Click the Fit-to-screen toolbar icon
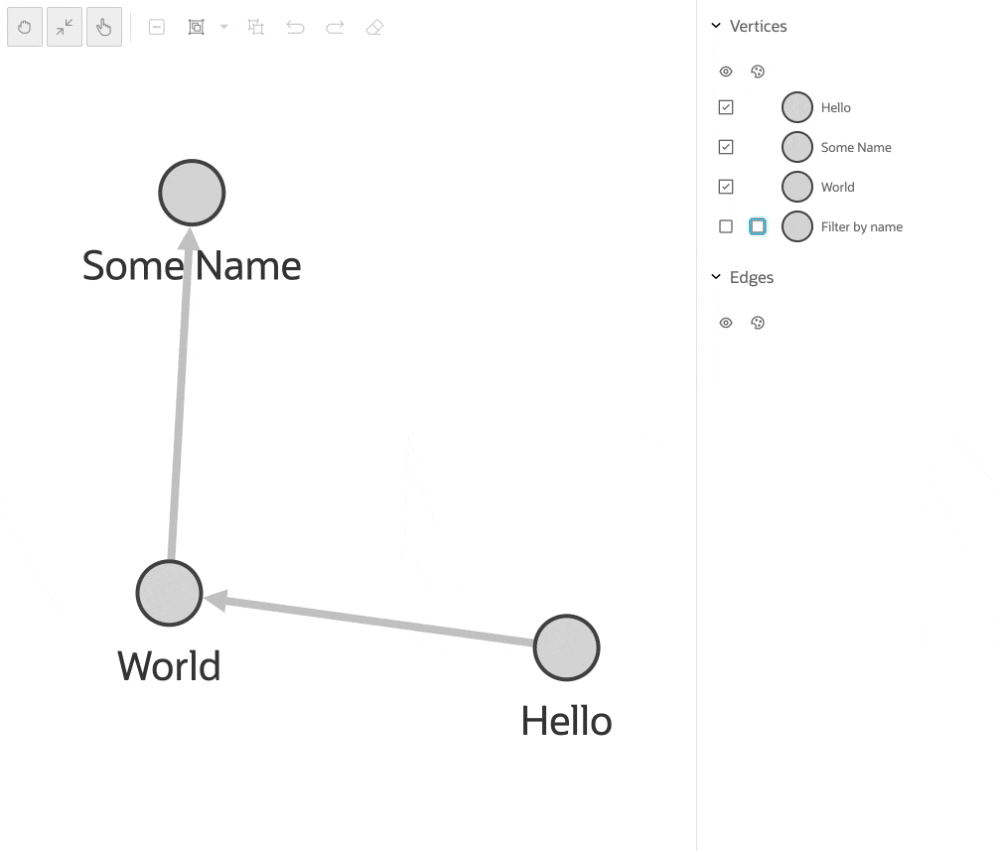 point(64,27)
